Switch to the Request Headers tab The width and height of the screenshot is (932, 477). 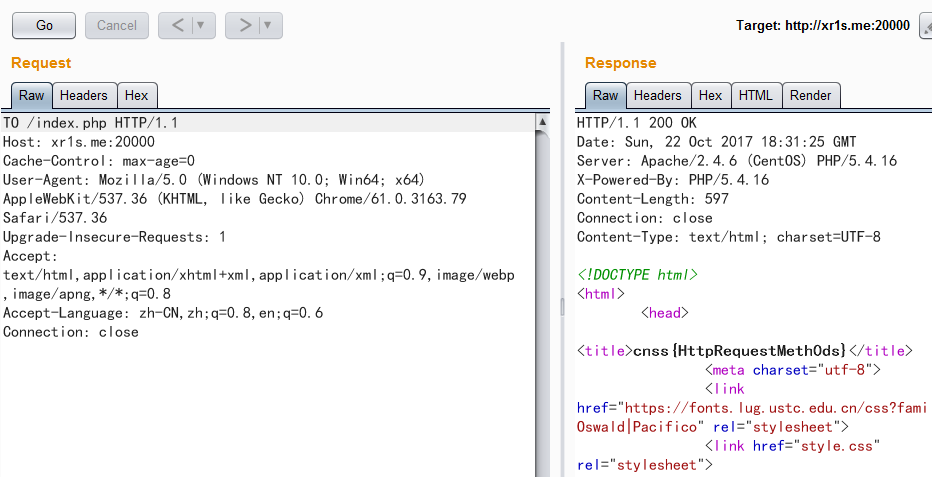point(83,95)
